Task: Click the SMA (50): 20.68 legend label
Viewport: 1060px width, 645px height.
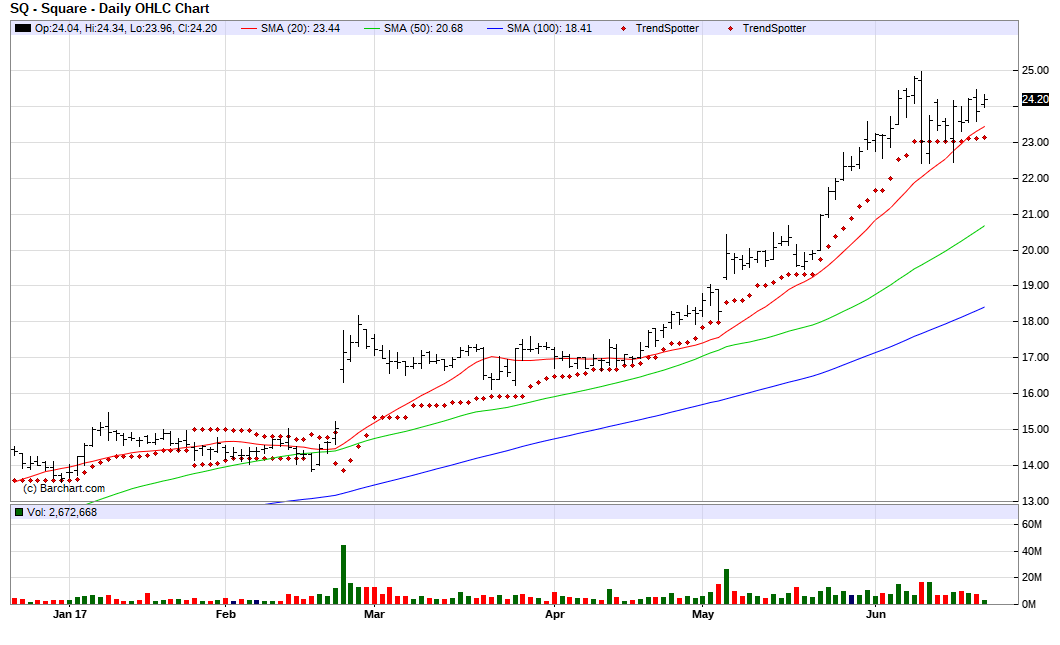Action: coord(423,28)
